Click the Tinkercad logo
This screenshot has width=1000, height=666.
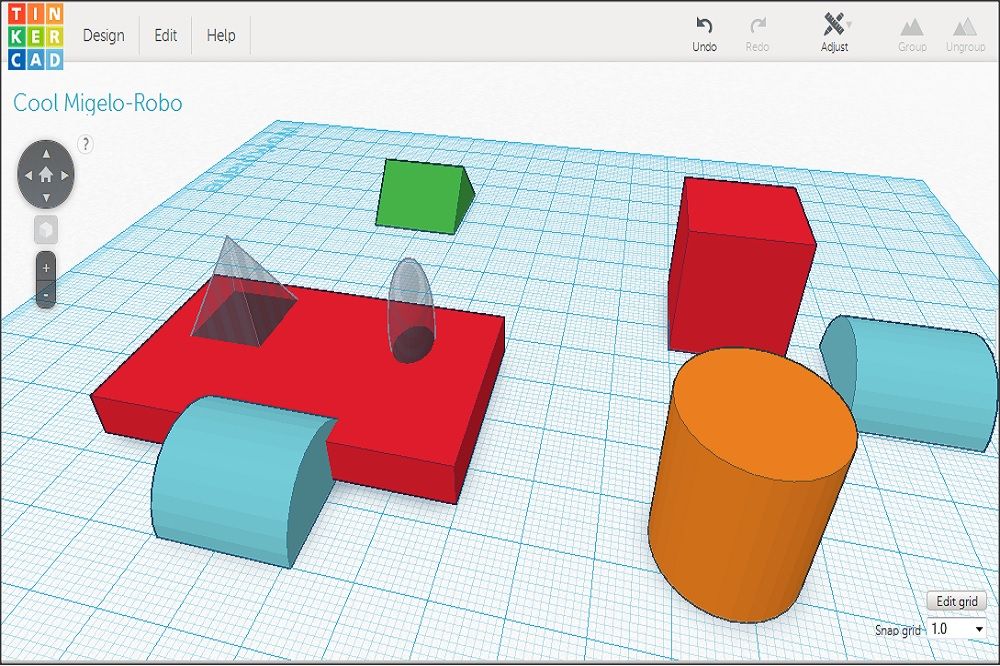tap(36, 36)
